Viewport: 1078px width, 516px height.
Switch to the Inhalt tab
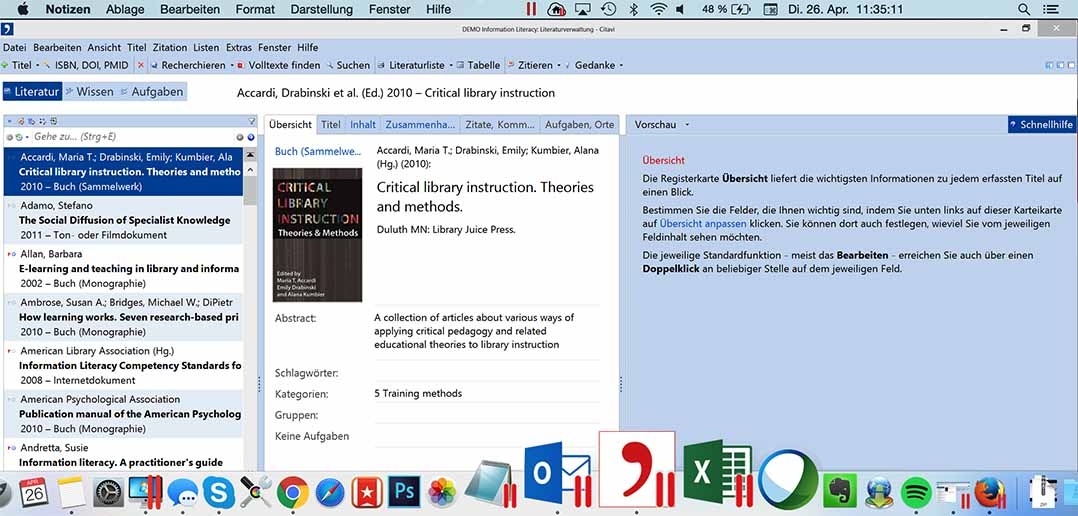(362, 125)
